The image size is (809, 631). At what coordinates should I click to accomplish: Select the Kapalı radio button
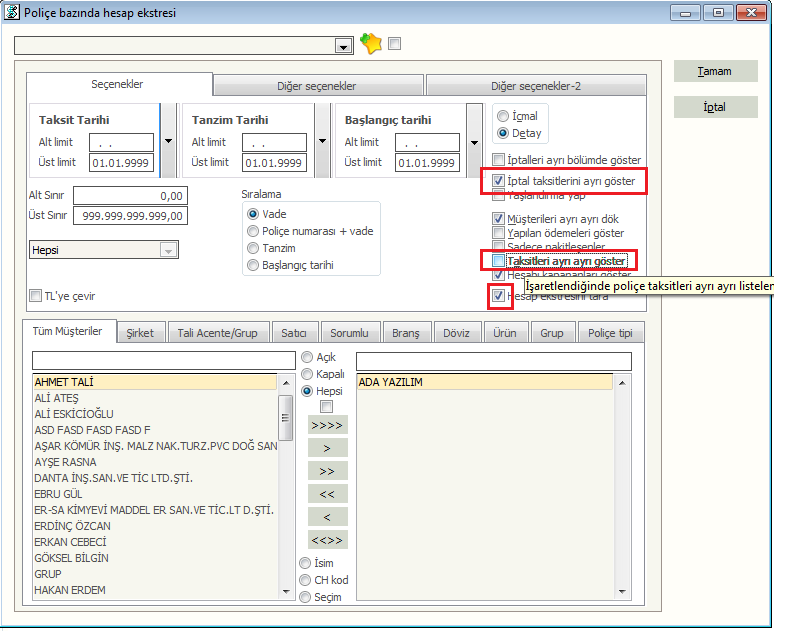pyautogui.click(x=306, y=374)
